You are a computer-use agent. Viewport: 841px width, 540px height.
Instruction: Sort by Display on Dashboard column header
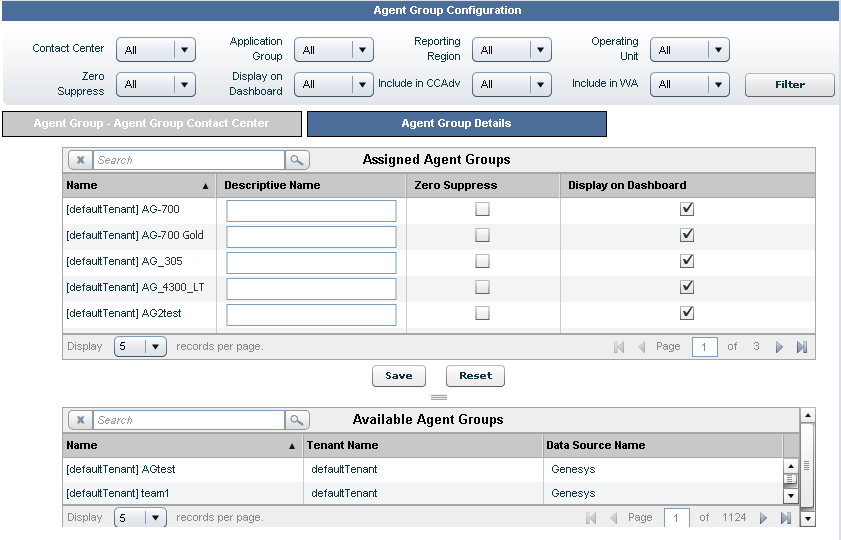click(688, 186)
